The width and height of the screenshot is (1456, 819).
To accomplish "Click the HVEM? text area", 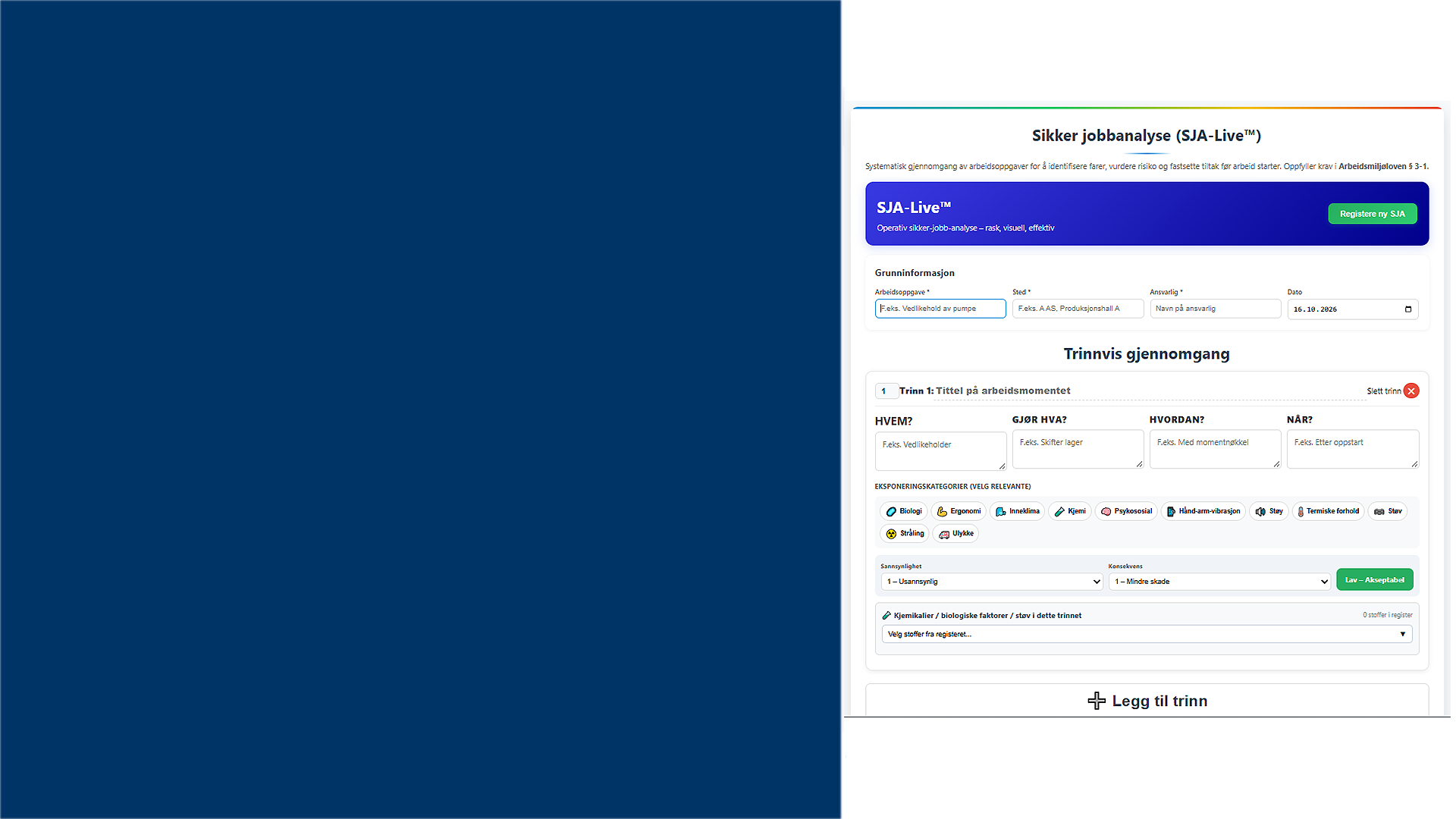I will point(940,451).
